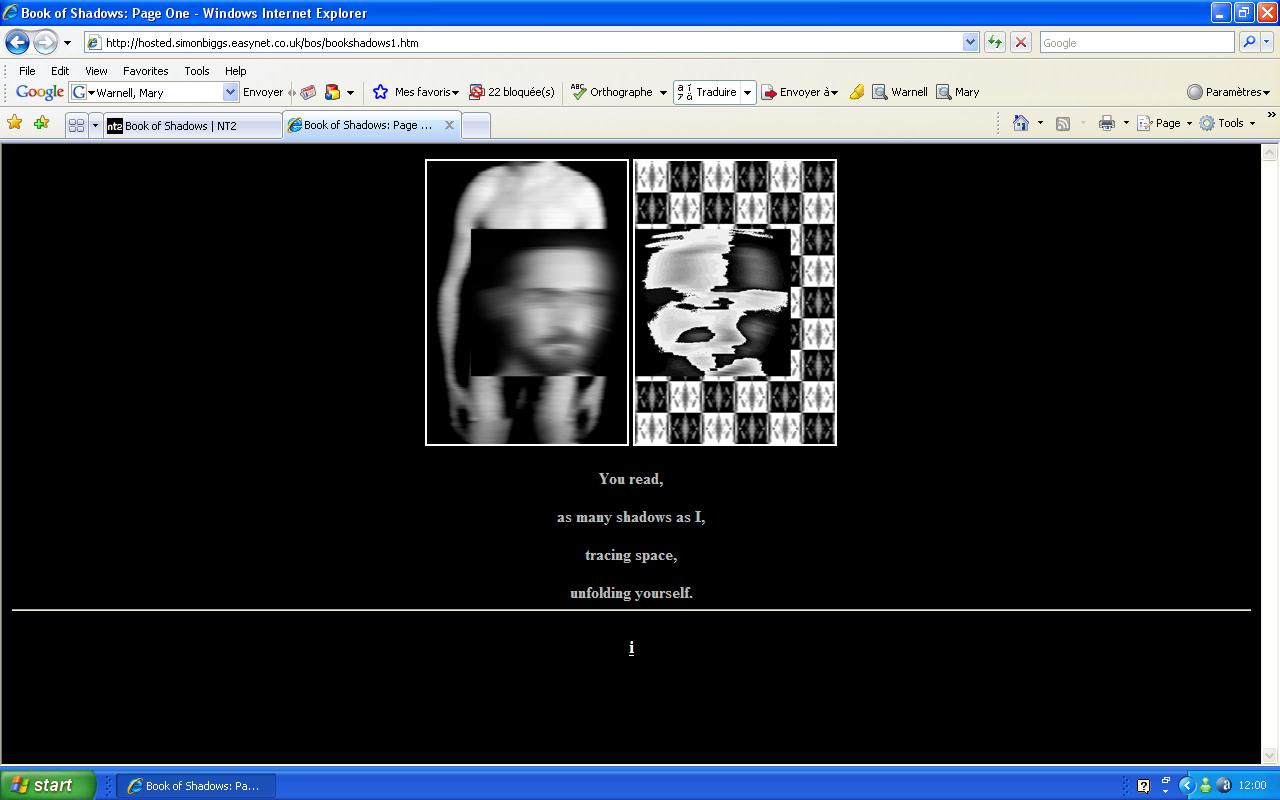Go back with the browser Back arrow
The height and width of the screenshot is (800, 1280).
[x=17, y=42]
